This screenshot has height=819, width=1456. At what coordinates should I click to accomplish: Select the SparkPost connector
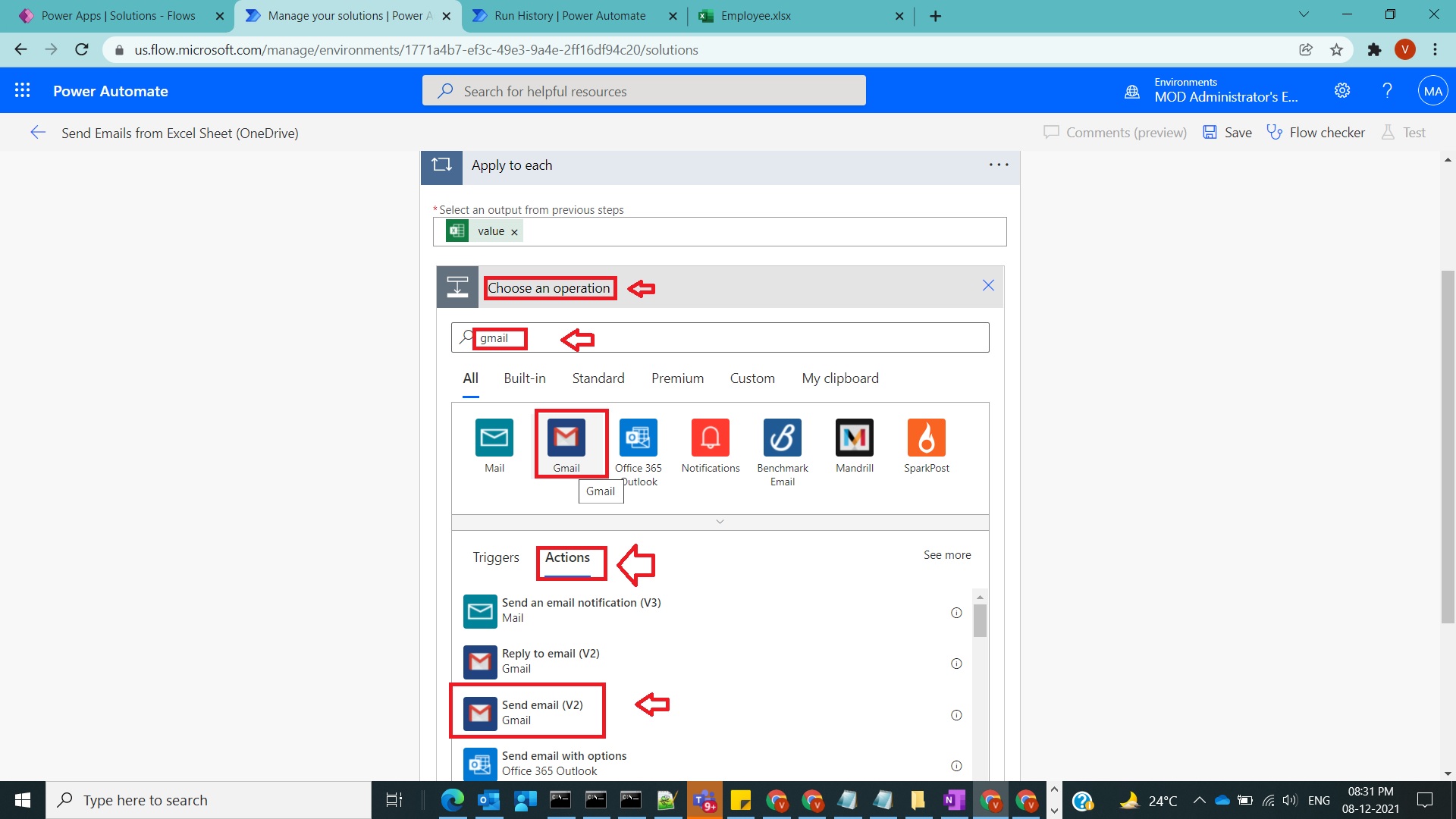coord(926,438)
